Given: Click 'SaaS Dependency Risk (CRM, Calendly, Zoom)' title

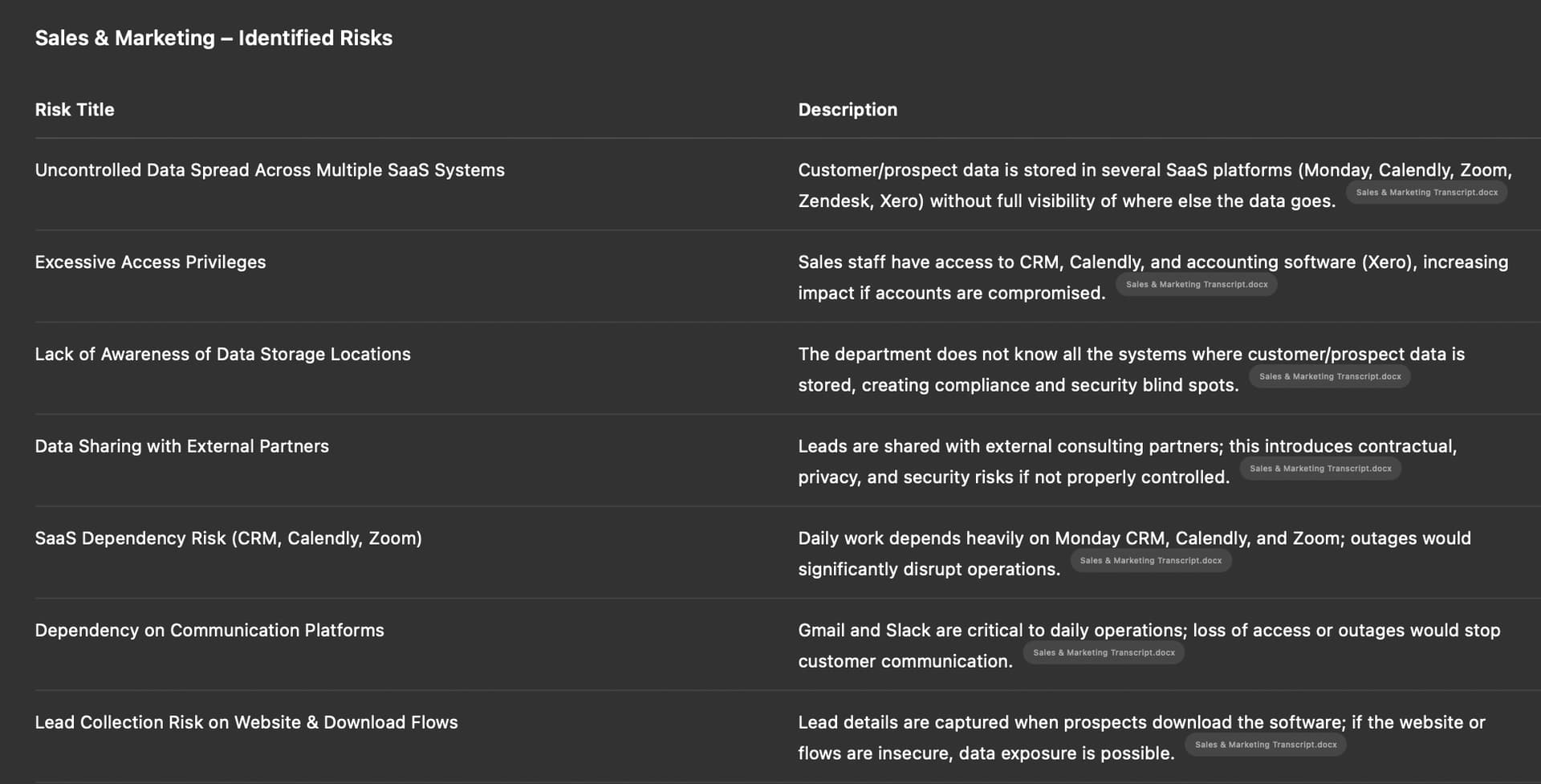Looking at the screenshot, I should pos(228,538).
